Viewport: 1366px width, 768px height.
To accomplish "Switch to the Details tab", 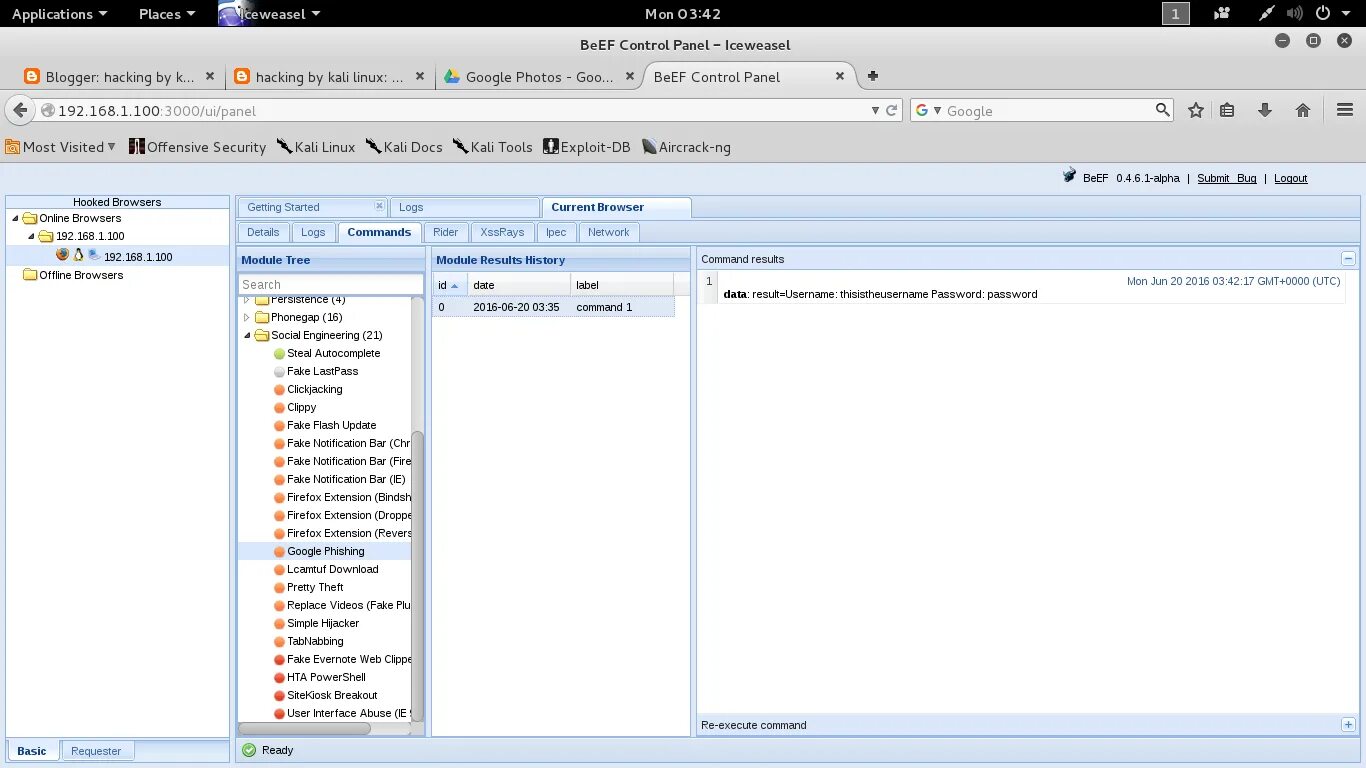I will pyautogui.click(x=263, y=232).
